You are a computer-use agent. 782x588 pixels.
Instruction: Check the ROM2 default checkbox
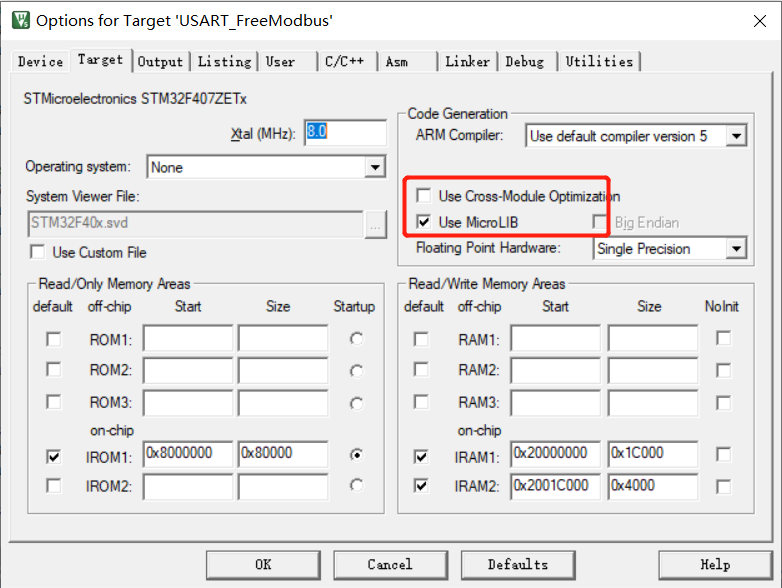point(54,370)
